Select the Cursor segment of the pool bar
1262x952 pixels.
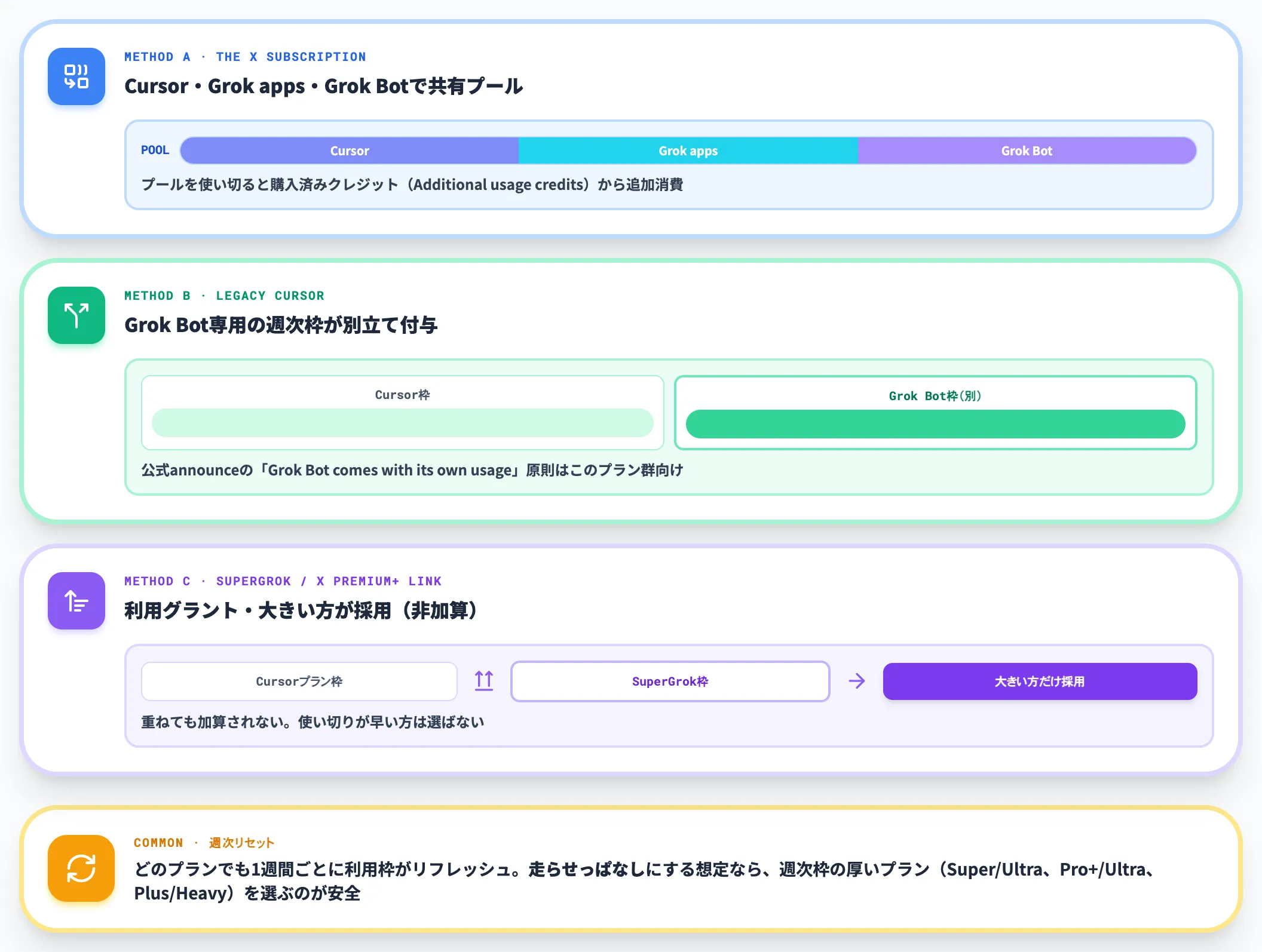(x=350, y=151)
